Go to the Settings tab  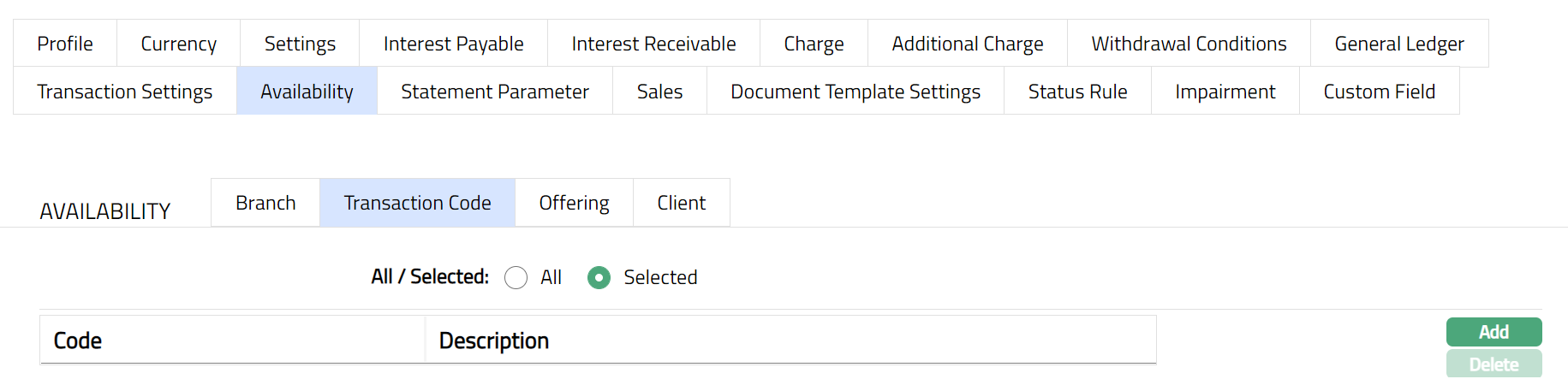[300, 44]
